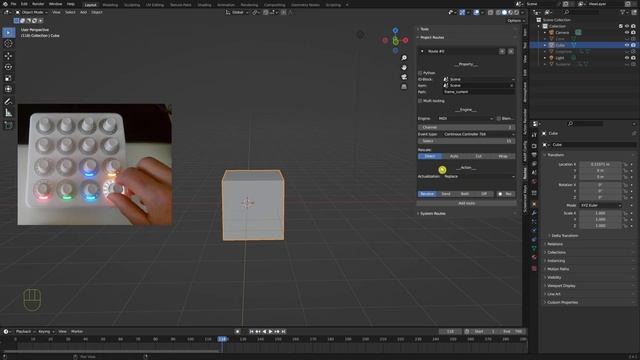Play the animation in reverse

pyautogui.click(x=264, y=331)
